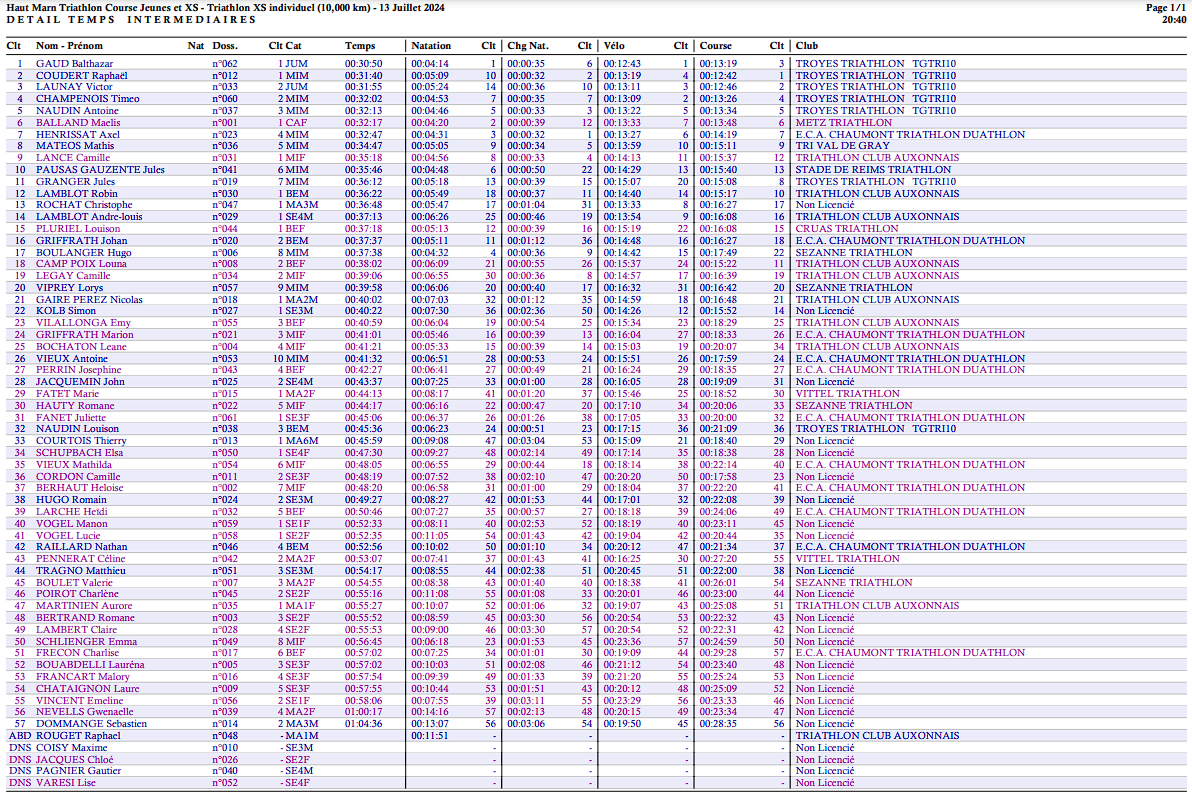Select the 'Nom - Prénom' column header
Viewport: 1192px width, 792px height.
69,46
